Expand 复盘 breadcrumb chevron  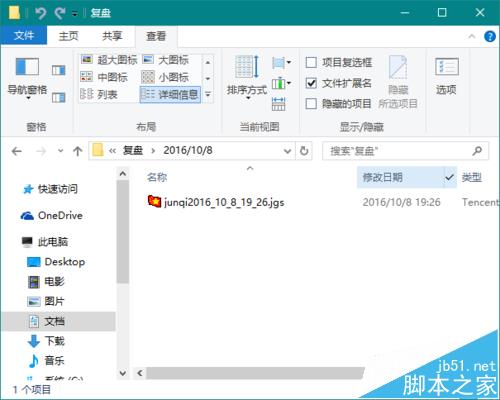click(x=153, y=151)
